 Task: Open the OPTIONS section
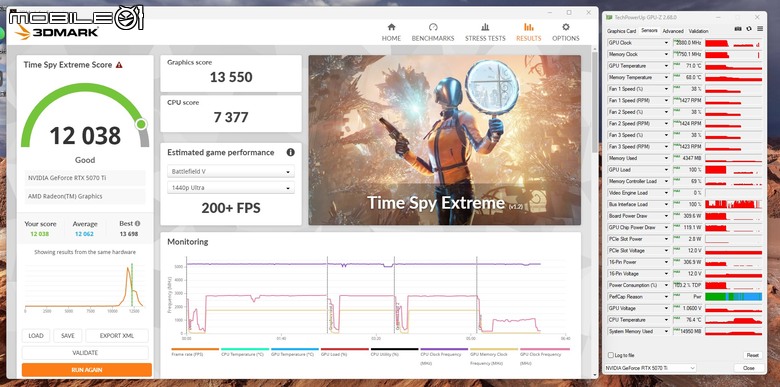566,32
